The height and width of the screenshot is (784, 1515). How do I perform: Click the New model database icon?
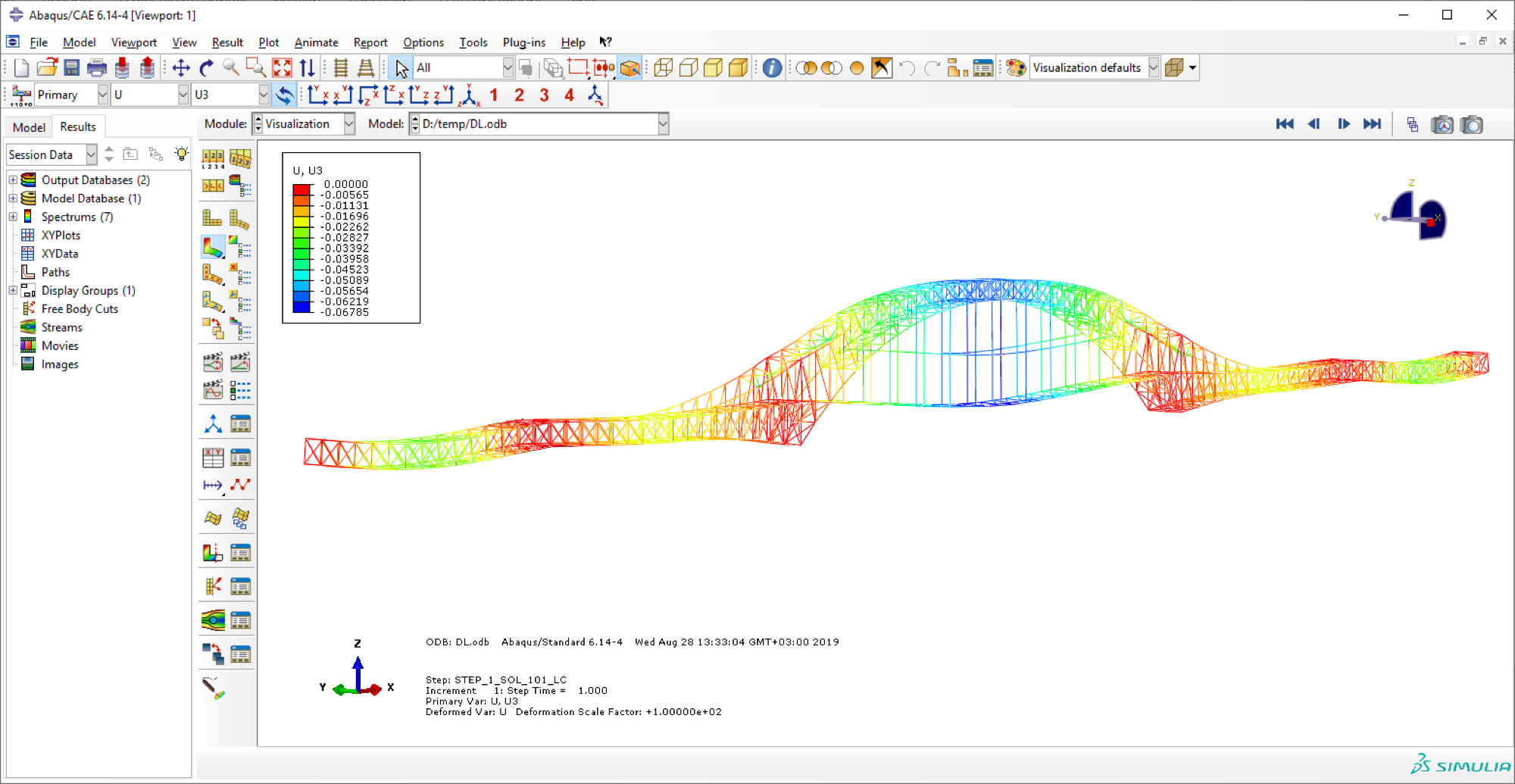21,68
